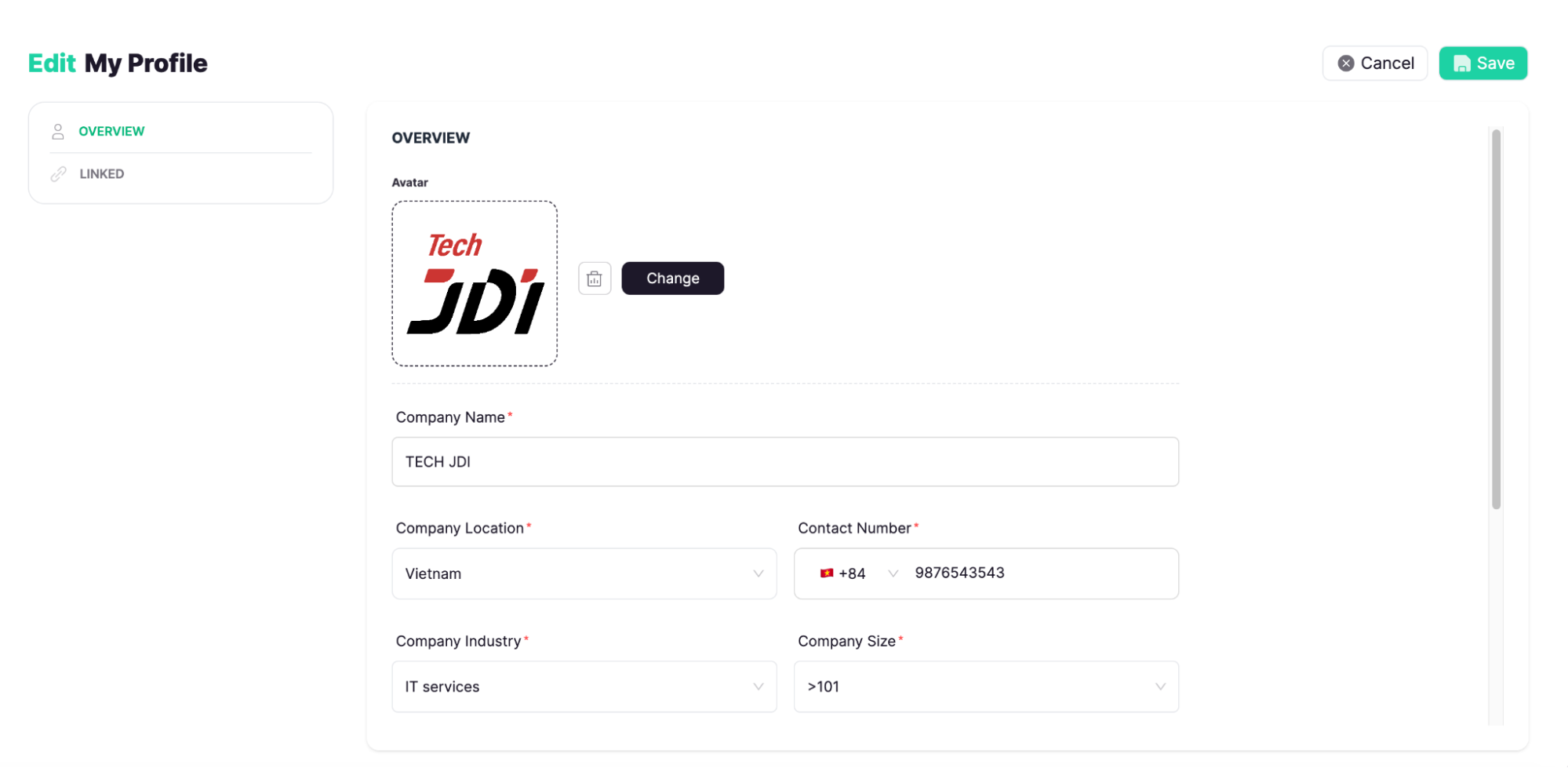Viewport: 1568px width, 768px height.
Task: Click the X icon inside the Cancel button
Action: pyautogui.click(x=1345, y=63)
